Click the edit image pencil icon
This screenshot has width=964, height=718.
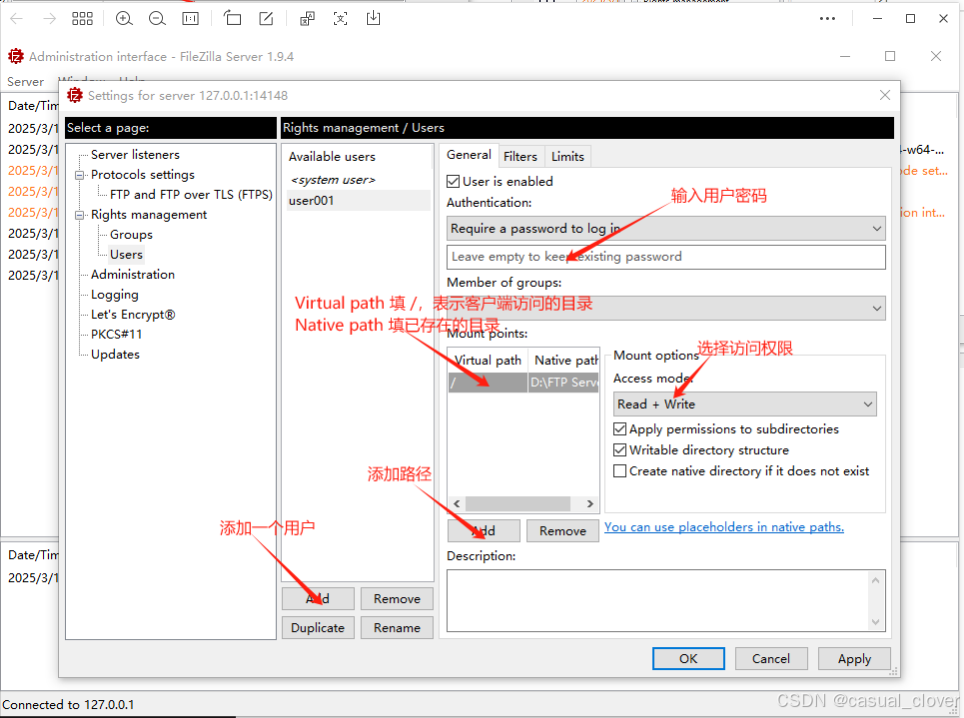click(x=266, y=18)
